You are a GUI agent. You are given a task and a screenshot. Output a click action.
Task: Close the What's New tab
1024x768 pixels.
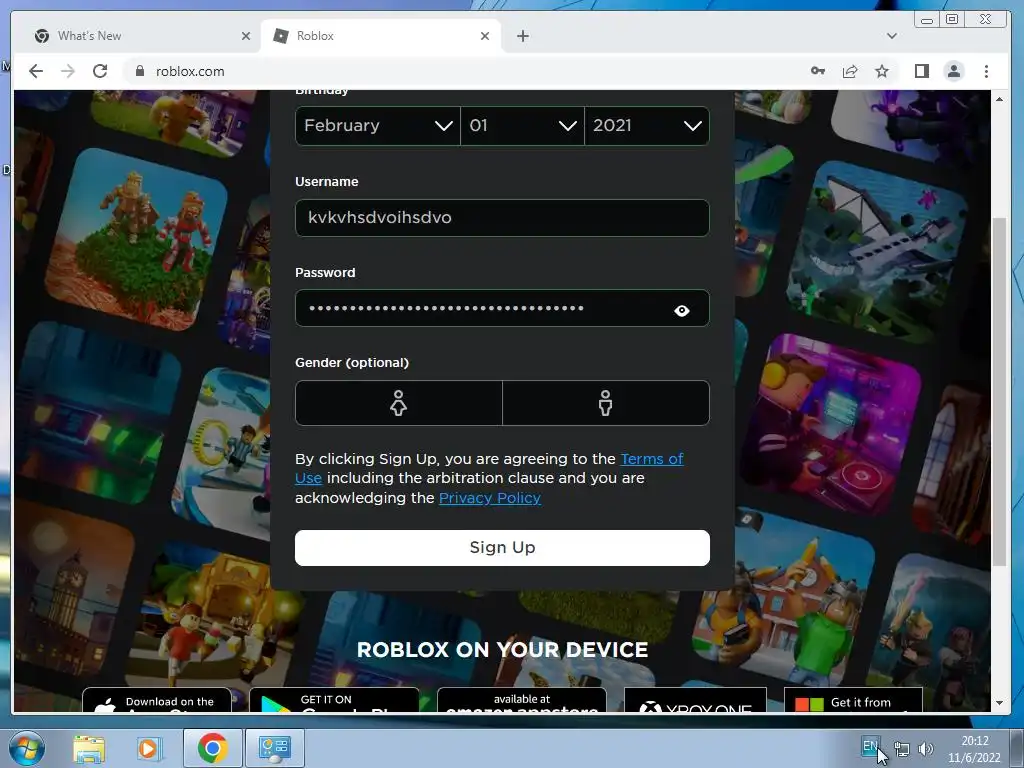(246, 36)
